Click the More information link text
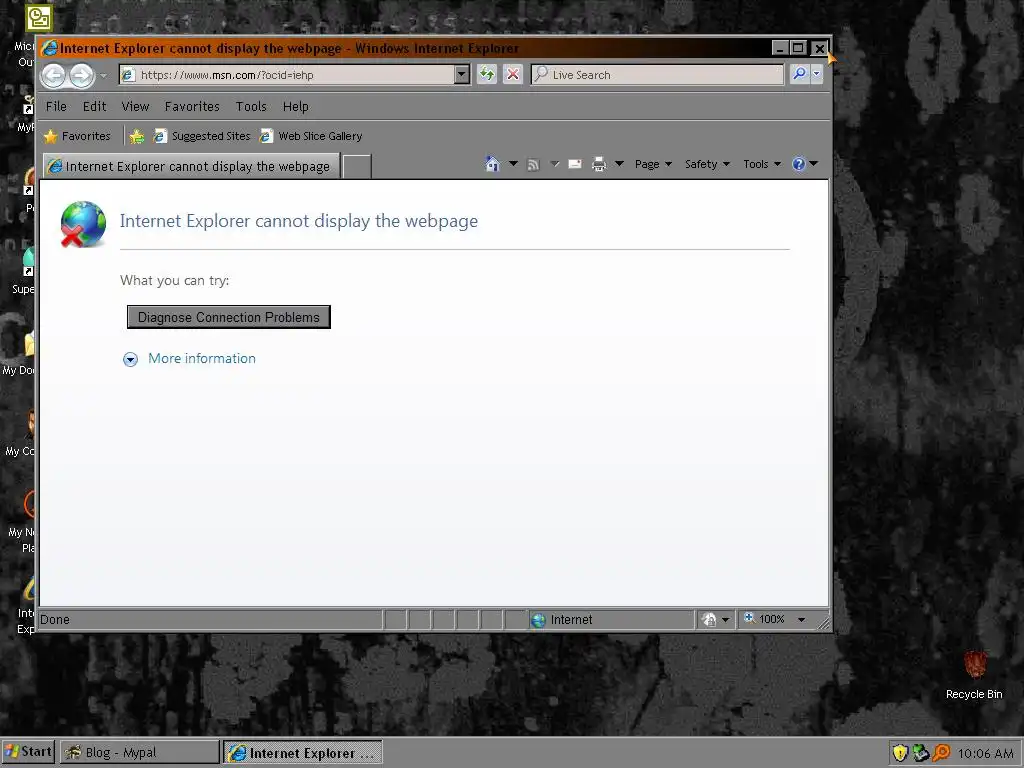The image size is (1024, 768). (x=202, y=359)
